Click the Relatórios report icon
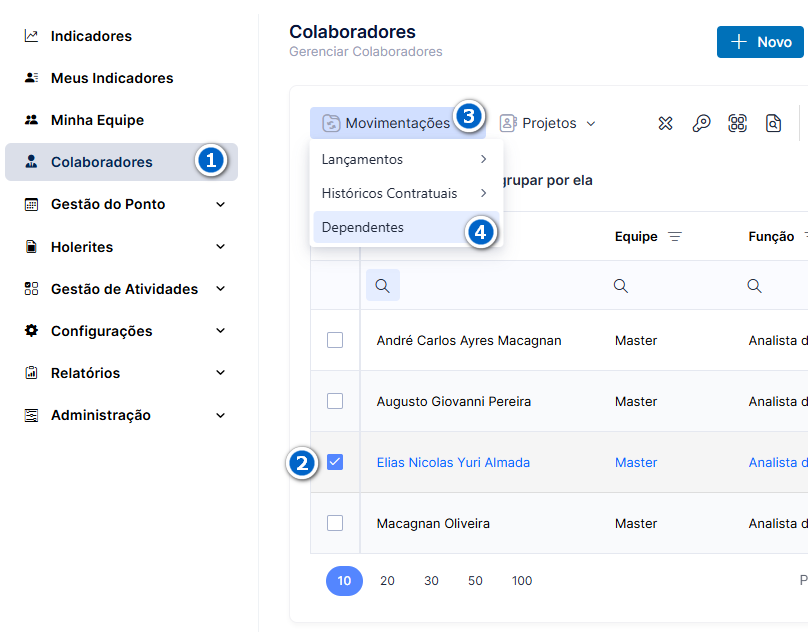The width and height of the screenshot is (808, 639). point(31,373)
